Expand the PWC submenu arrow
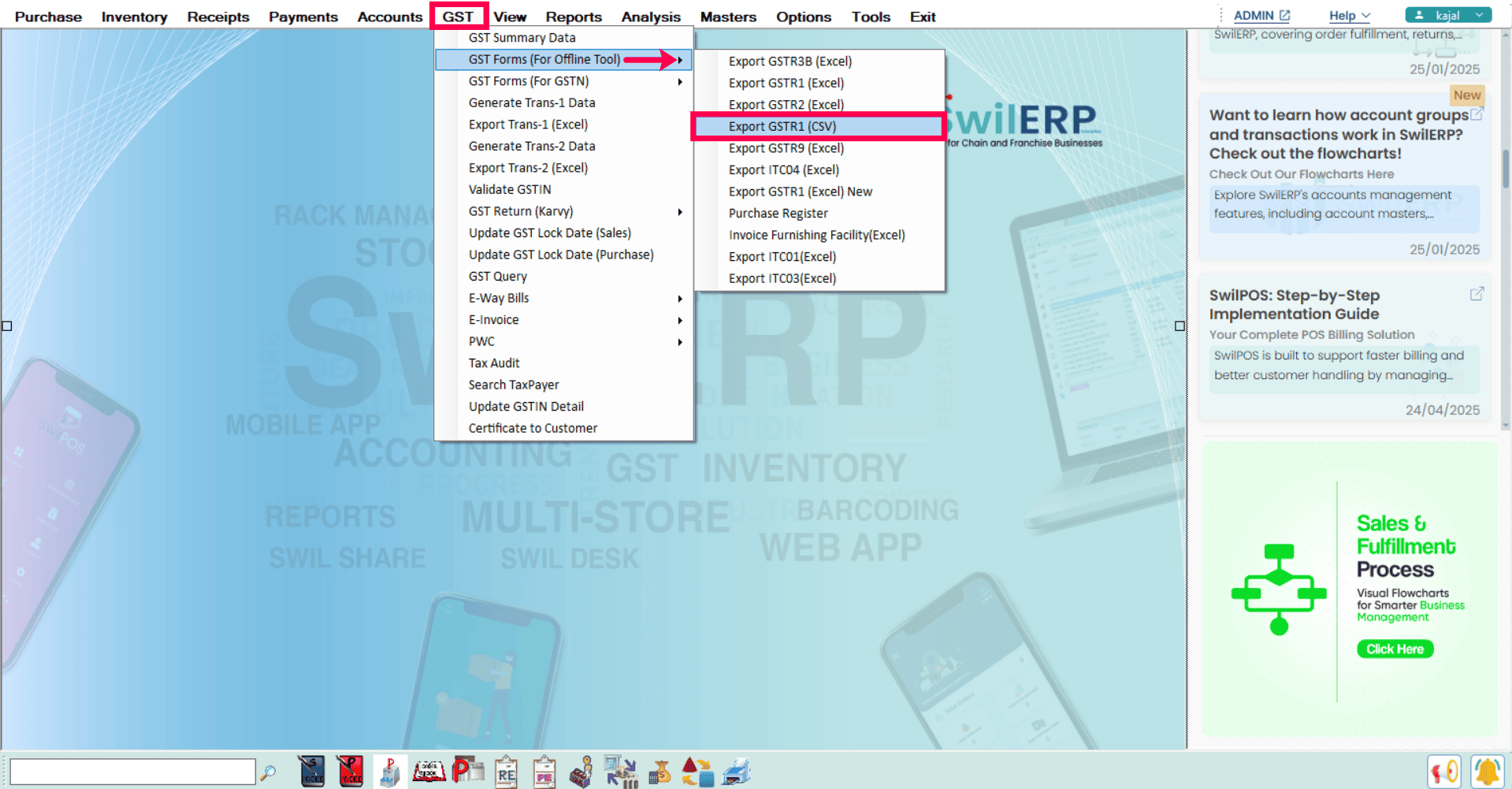Image resolution: width=1512 pixels, height=789 pixels. (x=680, y=341)
